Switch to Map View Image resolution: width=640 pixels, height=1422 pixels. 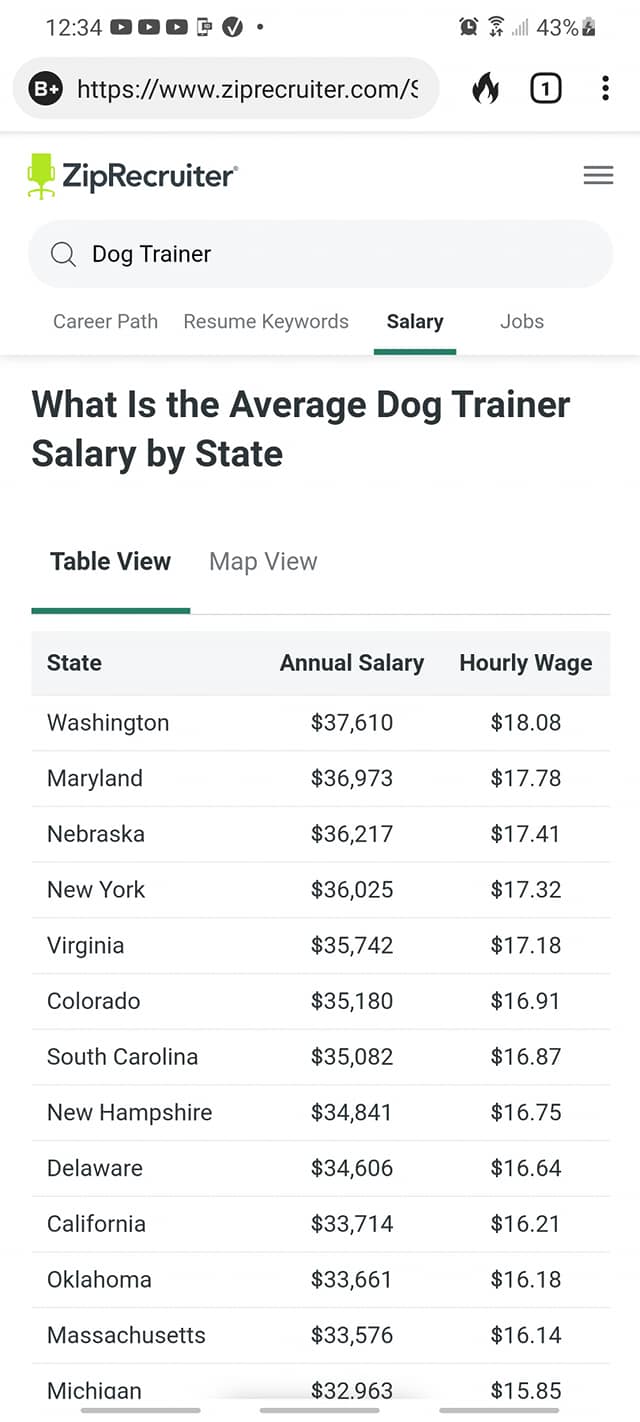coord(263,561)
